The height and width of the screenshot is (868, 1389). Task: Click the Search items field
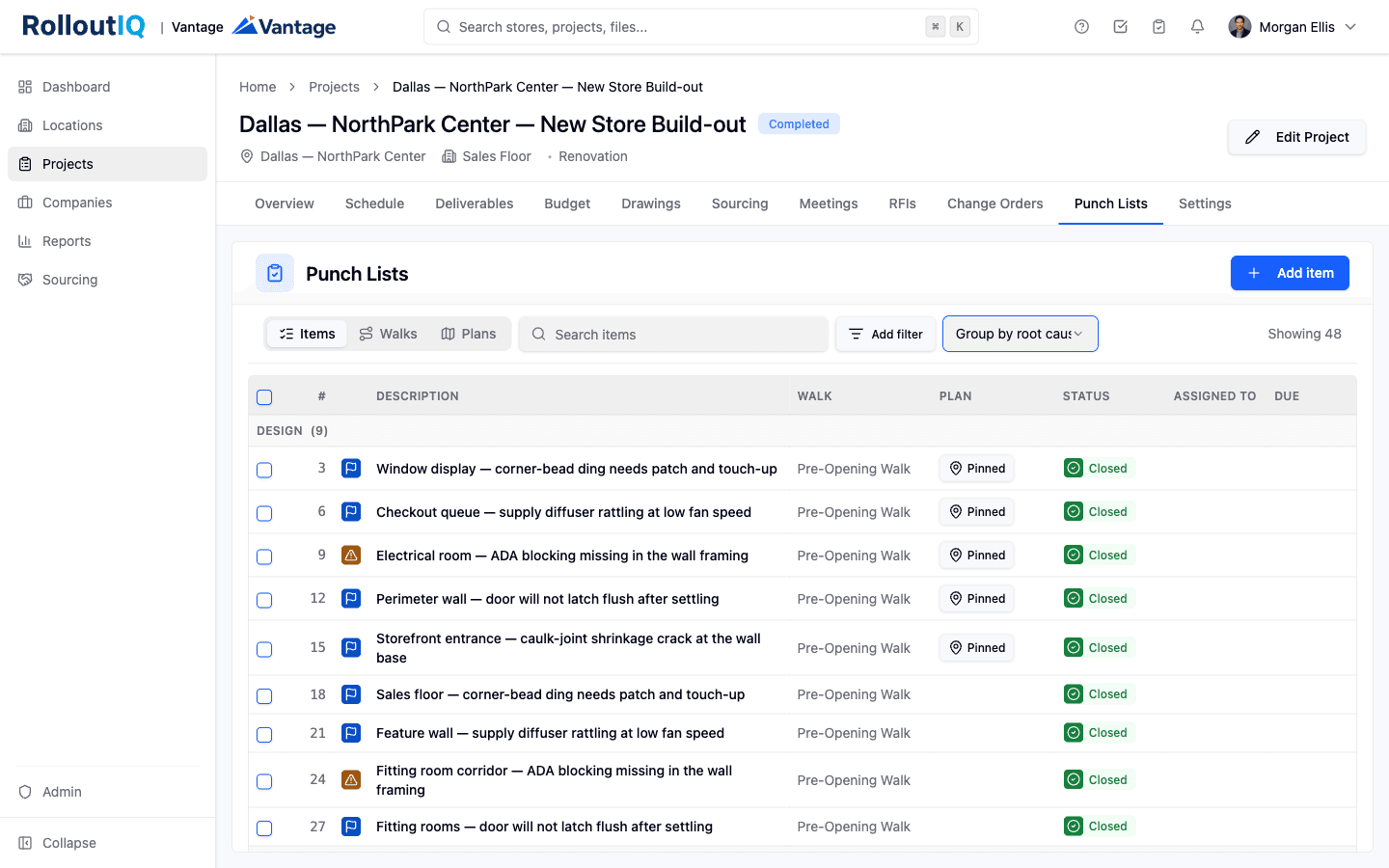click(x=673, y=334)
